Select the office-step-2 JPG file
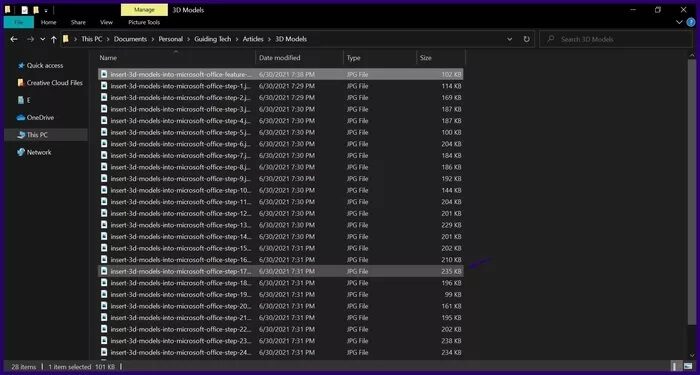This screenshot has width=700, height=375. coord(280,97)
